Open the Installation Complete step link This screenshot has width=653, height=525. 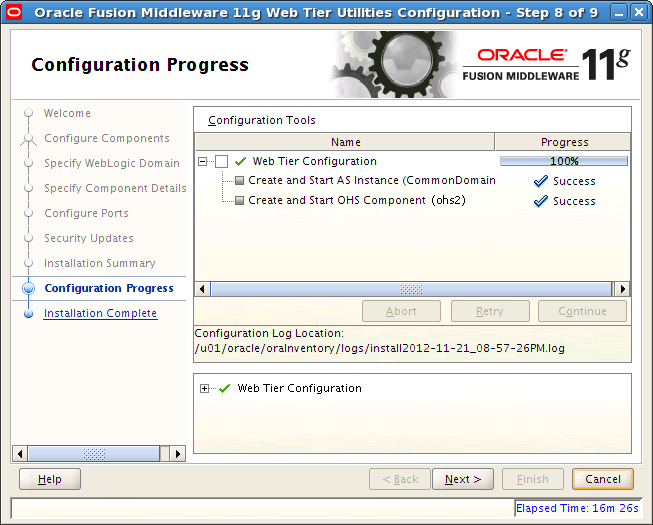(x=100, y=313)
